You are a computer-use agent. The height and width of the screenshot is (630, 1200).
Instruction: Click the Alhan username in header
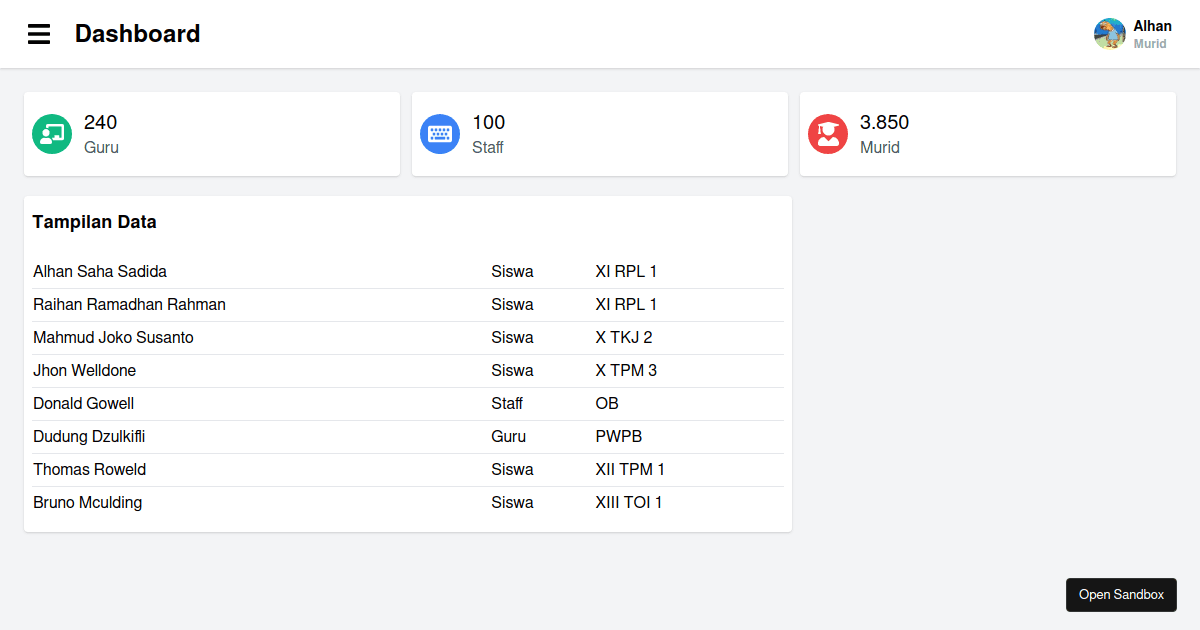[1153, 26]
